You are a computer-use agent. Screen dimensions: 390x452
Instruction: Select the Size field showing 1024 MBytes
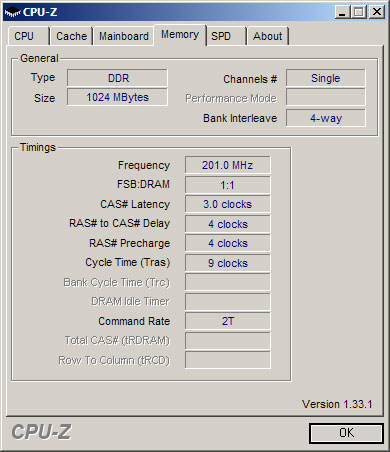pyautogui.click(x=117, y=97)
